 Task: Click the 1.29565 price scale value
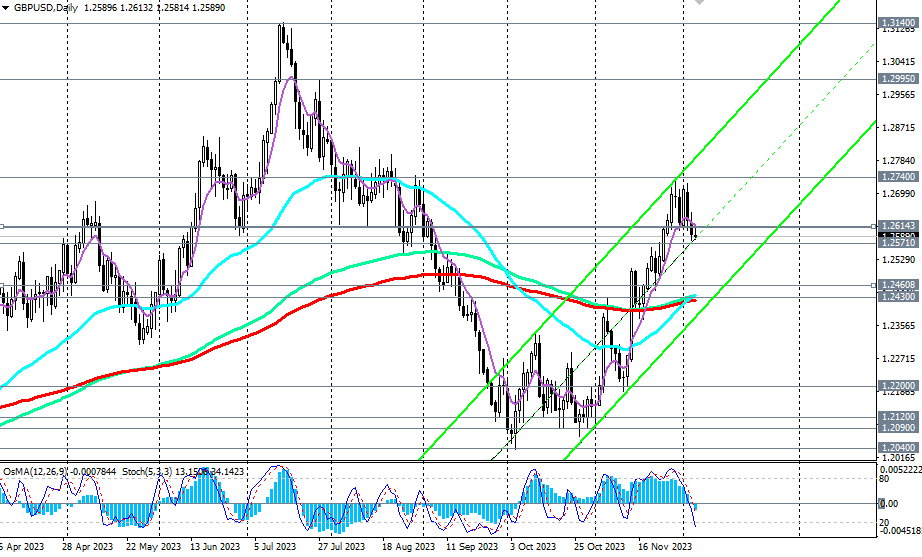coord(898,94)
